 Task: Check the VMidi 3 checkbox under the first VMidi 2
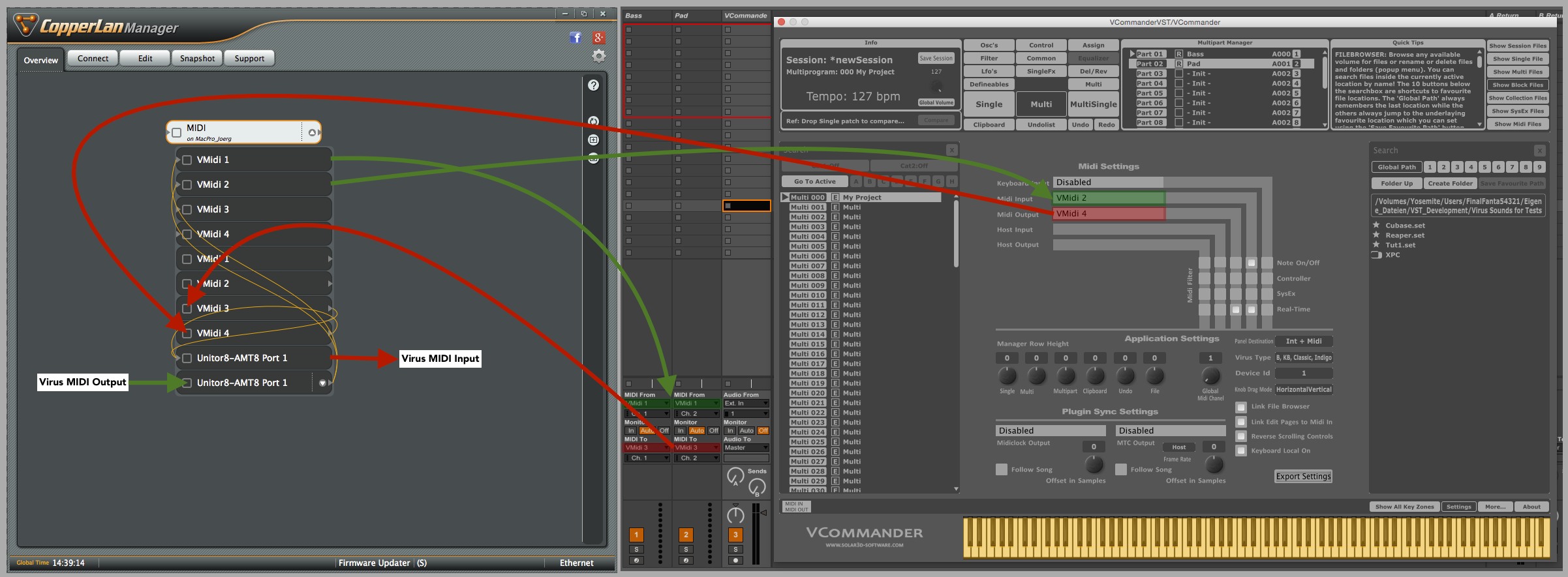click(x=187, y=209)
